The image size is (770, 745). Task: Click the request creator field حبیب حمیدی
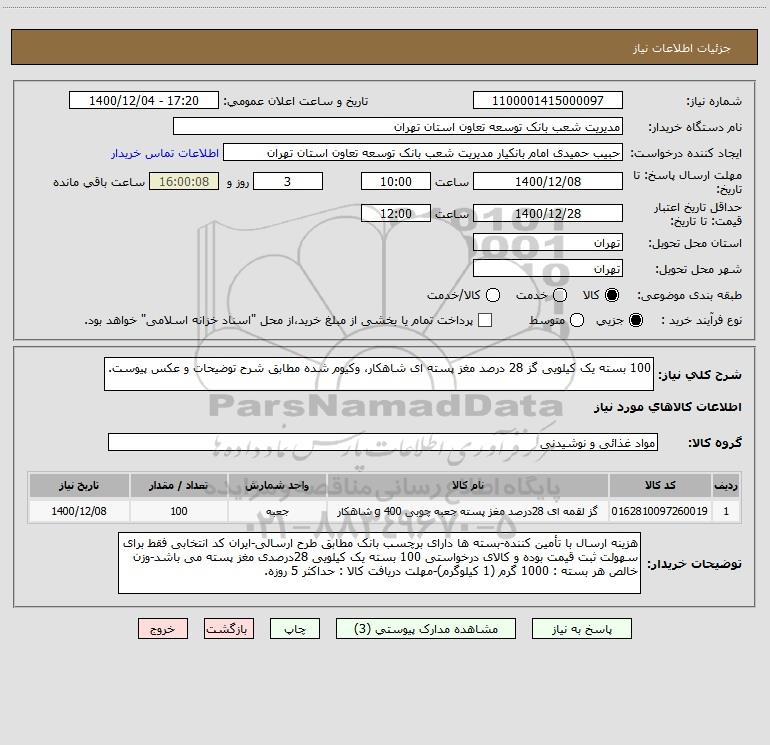(423, 153)
